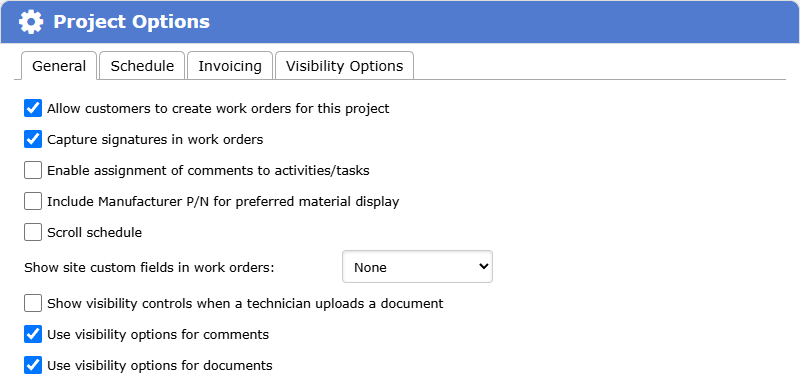Click the Project Options gear icon
800x390 pixels.
[x=31, y=22]
